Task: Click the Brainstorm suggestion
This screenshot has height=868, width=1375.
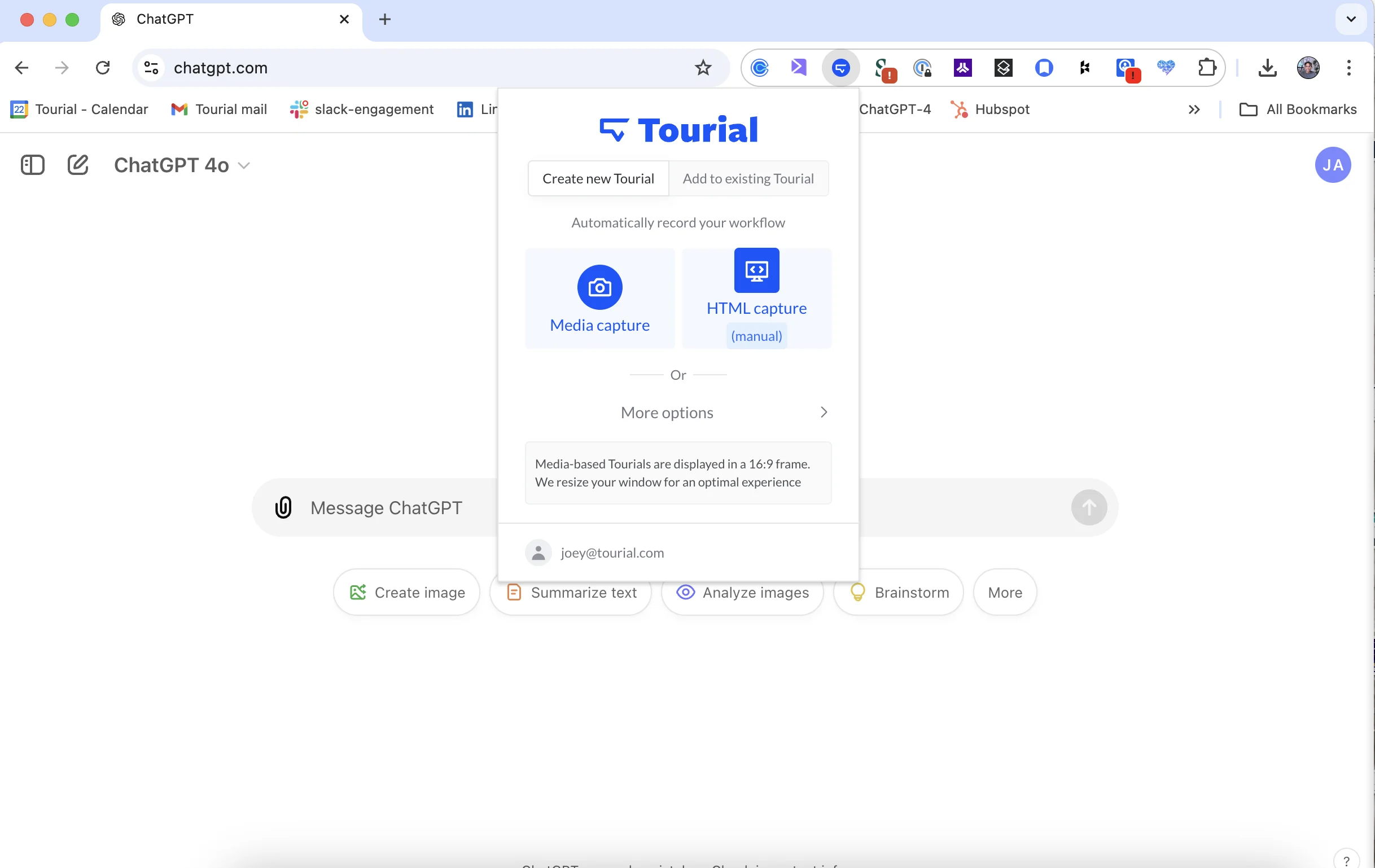Action: click(x=898, y=592)
